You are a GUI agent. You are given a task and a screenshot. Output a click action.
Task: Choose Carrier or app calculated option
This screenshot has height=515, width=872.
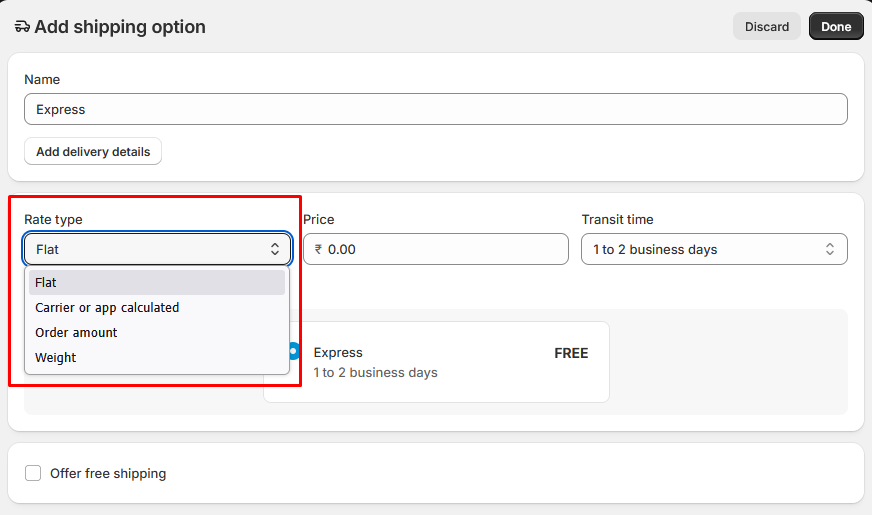click(x=107, y=308)
